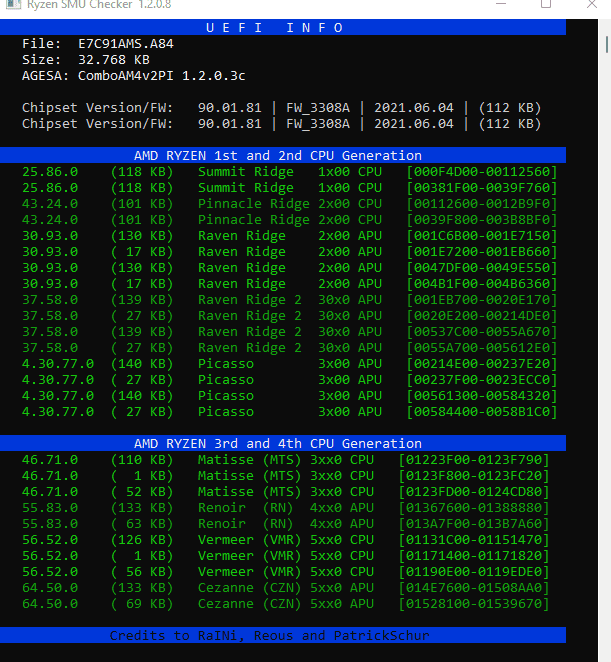Click Credits to RaINi, Reous and PatrickSchur
This screenshot has width=611, height=662.
[x=269, y=635]
